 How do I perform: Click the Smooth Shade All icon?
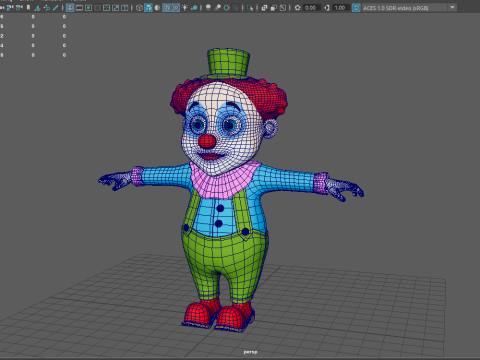pyautogui.click(x=148, y=8)
